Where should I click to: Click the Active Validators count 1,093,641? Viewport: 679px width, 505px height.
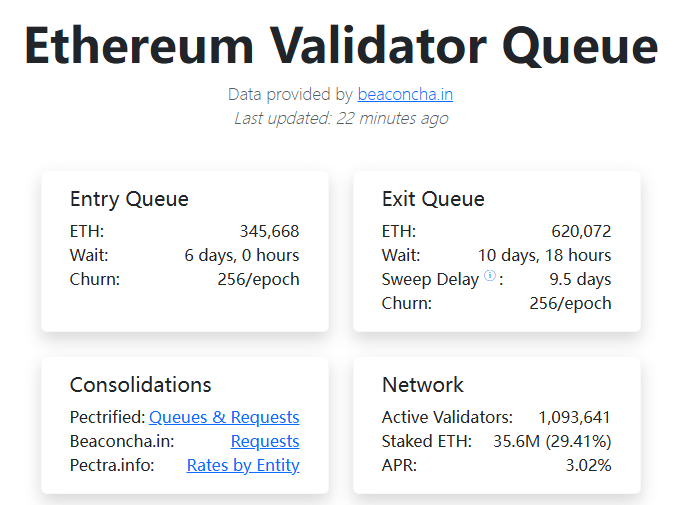coord(574,418)
